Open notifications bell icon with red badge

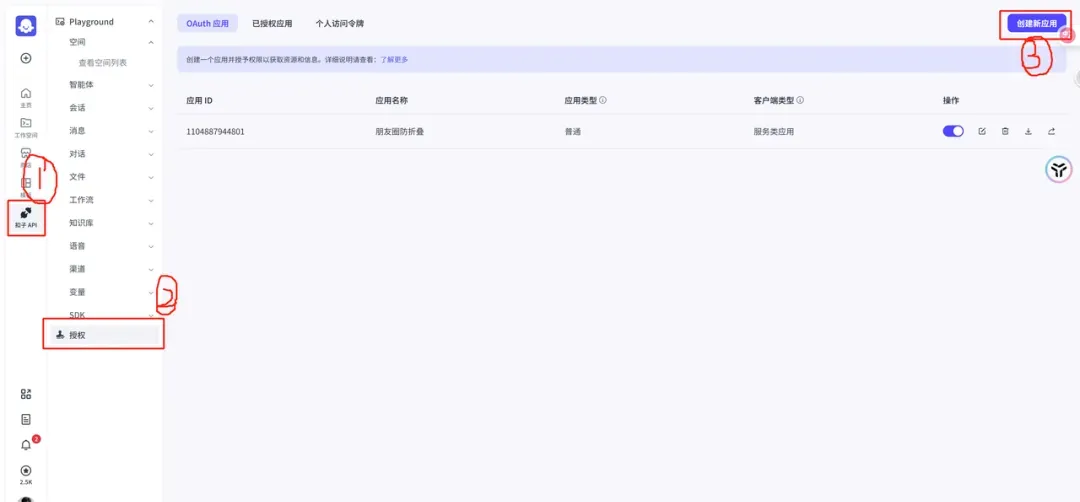click(26, 445)
